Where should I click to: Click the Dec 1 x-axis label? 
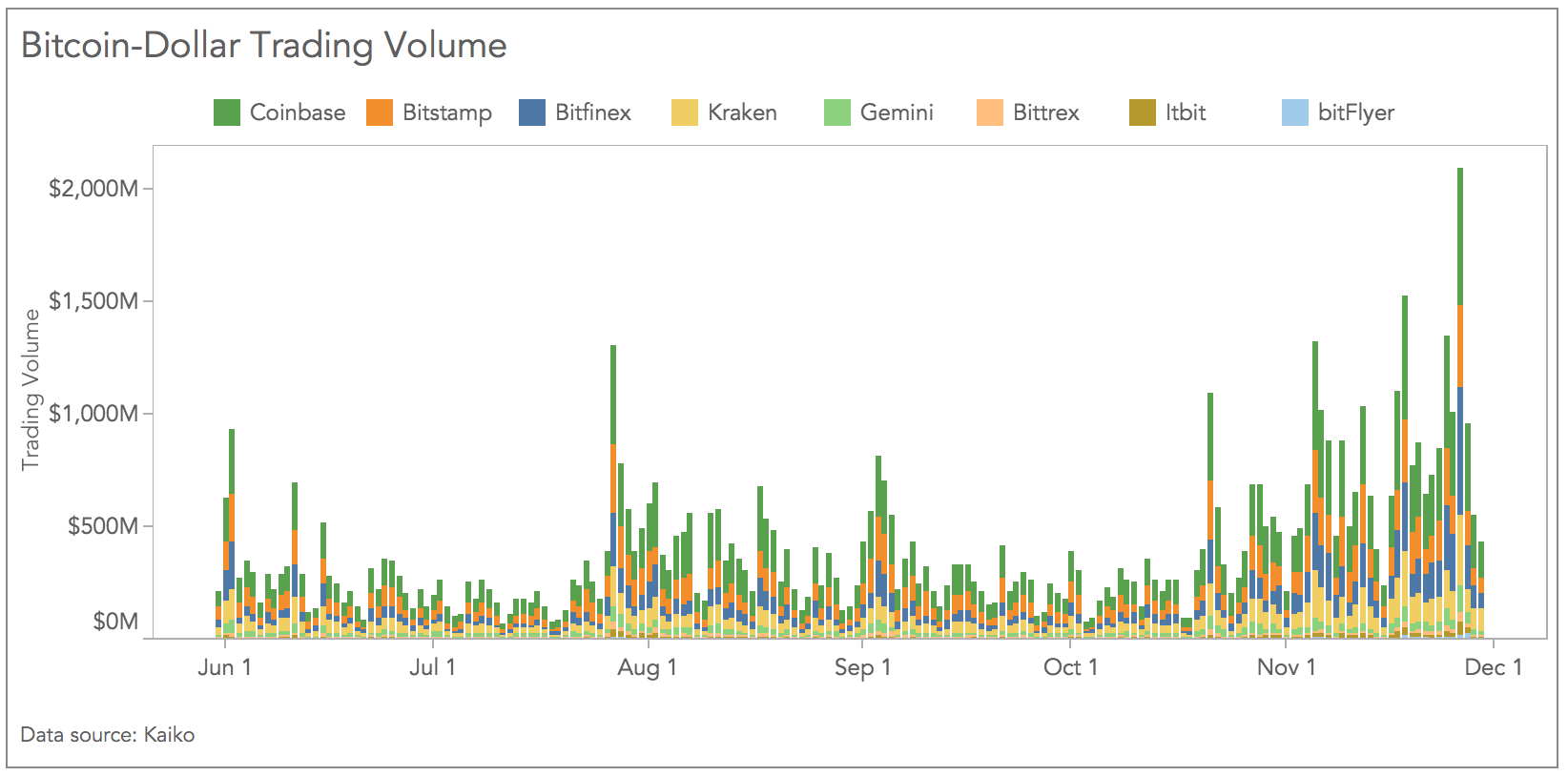click(x=1494, y=667)
